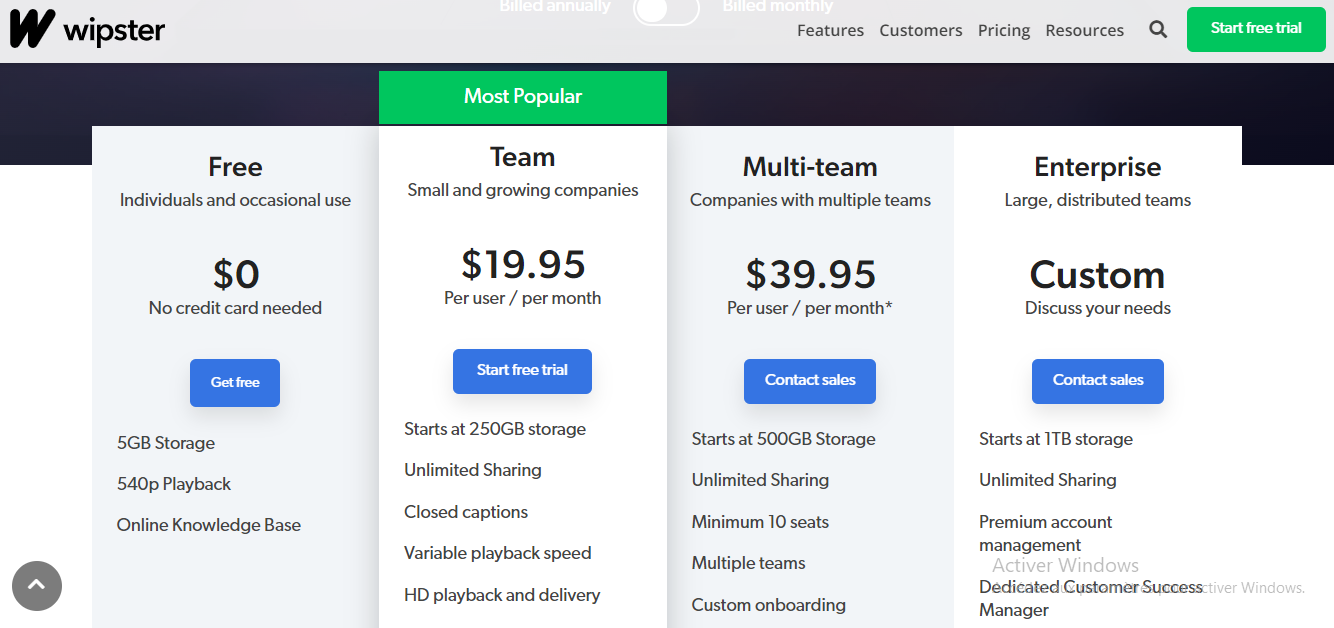This screenshot has height=628, width=1334.
Task: Click 'Premium account management' feature
Action: click(1046, 533)
